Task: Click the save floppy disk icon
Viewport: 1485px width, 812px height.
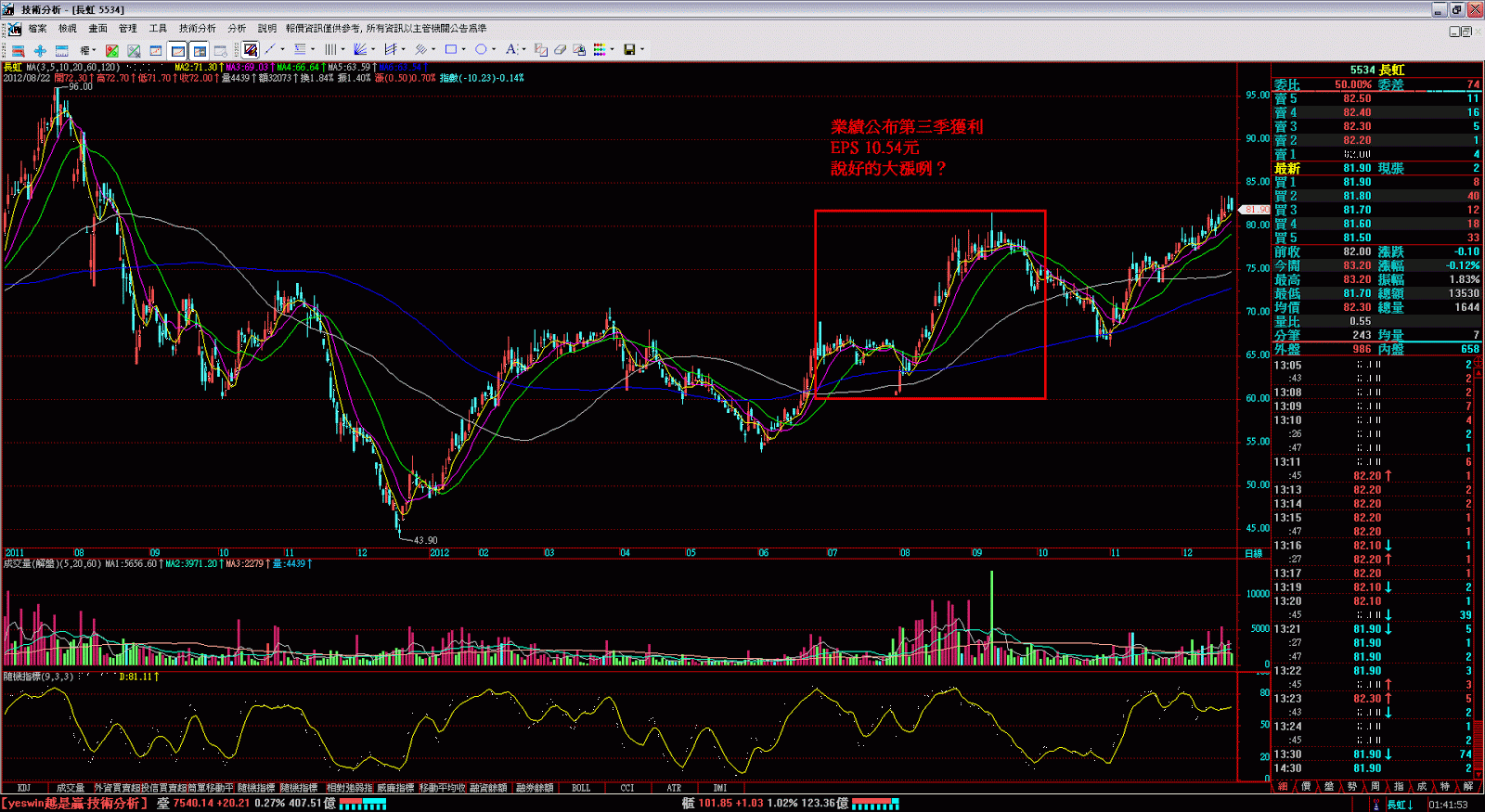Action: [629, 50]
